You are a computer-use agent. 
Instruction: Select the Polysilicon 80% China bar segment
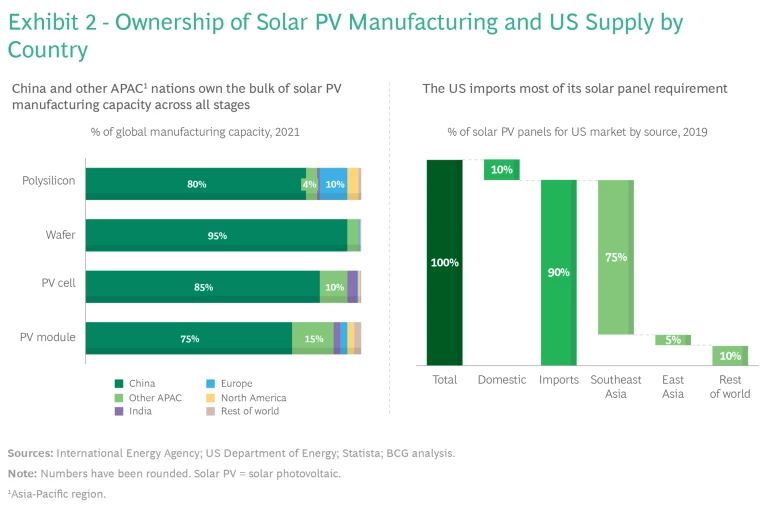point(195,184)
